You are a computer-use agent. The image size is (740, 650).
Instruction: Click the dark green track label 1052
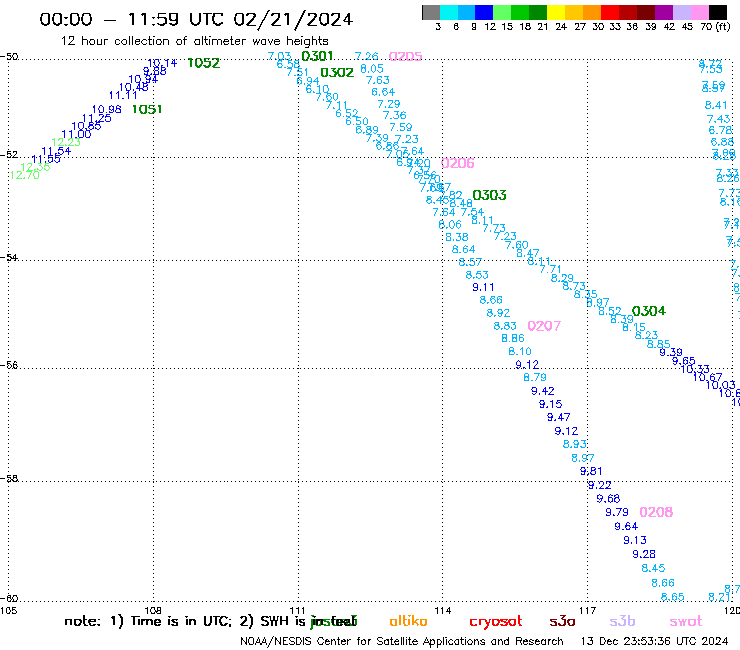coord(204,63)
